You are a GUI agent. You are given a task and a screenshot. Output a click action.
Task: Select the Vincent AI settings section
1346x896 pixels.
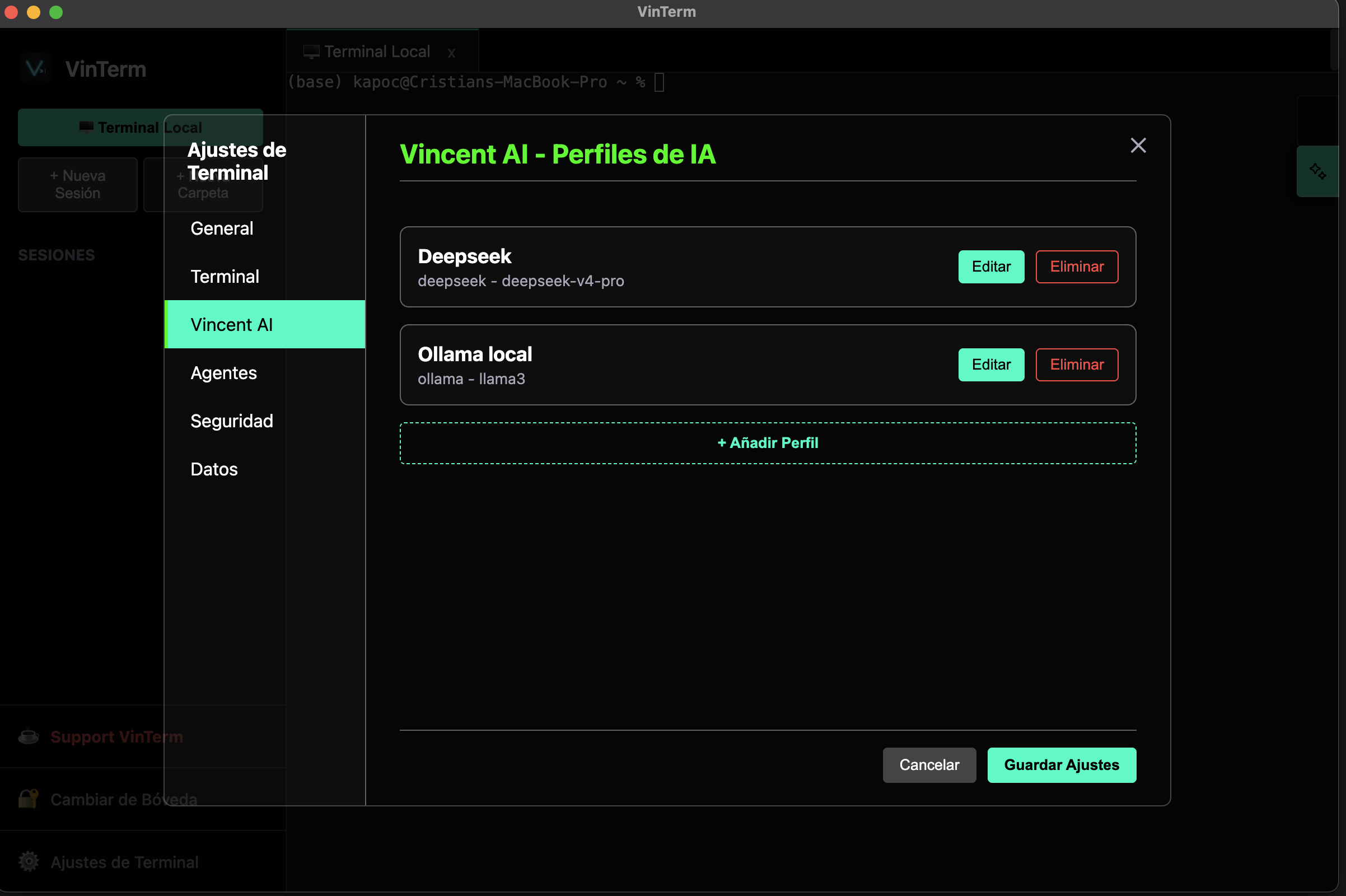tap(264, 325)
